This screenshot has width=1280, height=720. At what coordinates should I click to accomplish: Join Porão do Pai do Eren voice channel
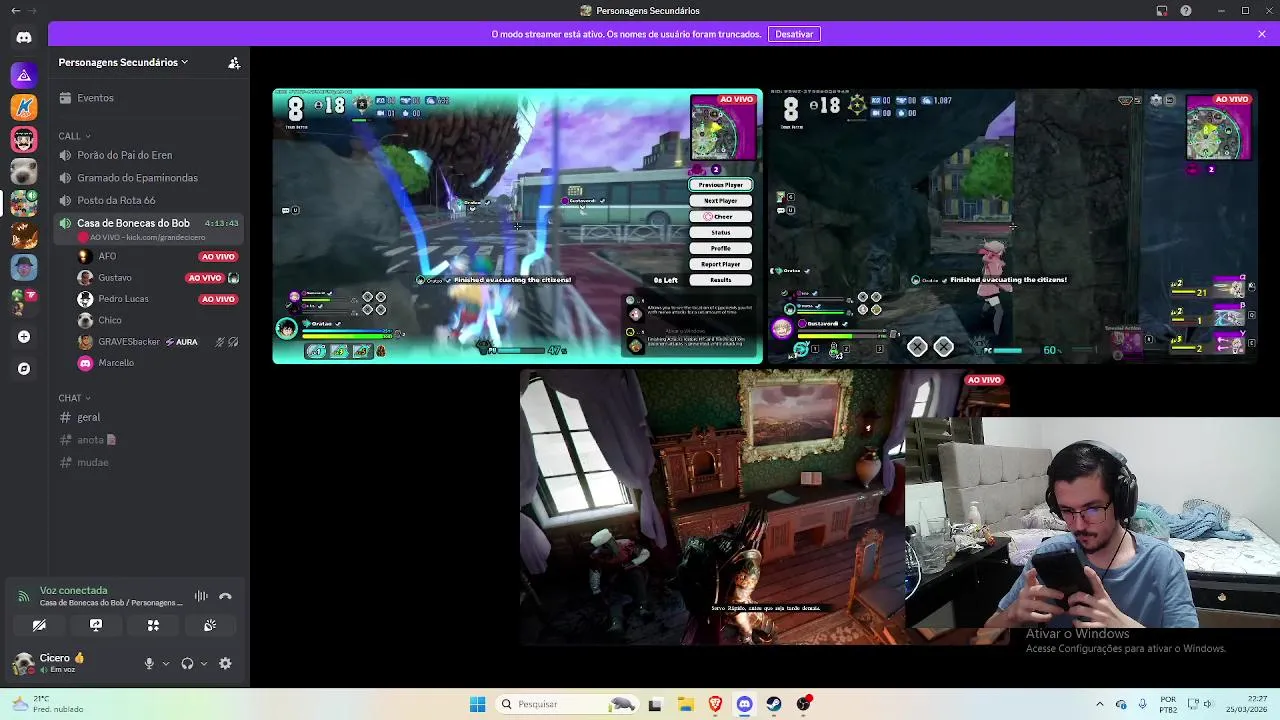(149, 155)
